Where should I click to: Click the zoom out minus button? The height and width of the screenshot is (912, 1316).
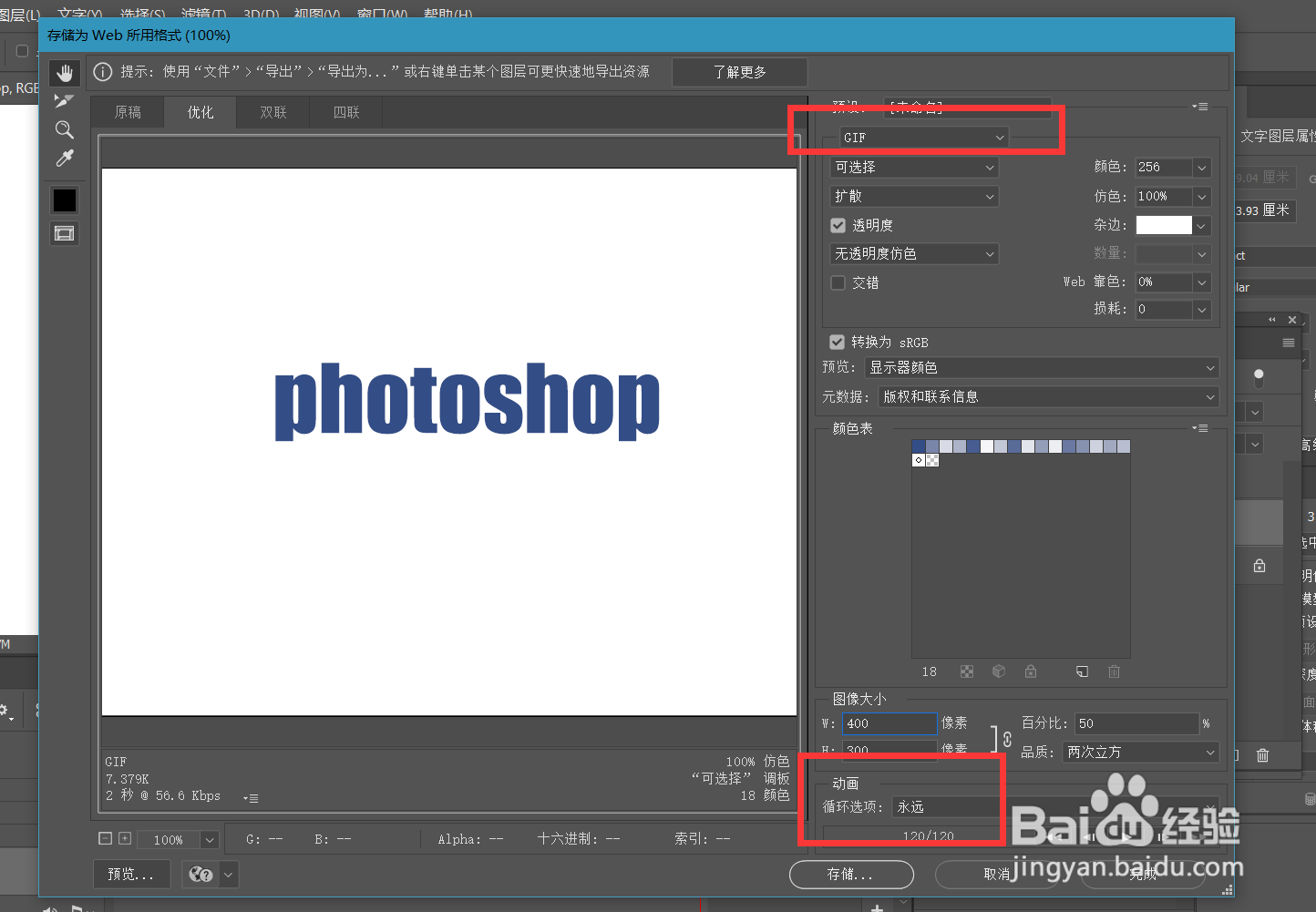click(x=105, y=838)
